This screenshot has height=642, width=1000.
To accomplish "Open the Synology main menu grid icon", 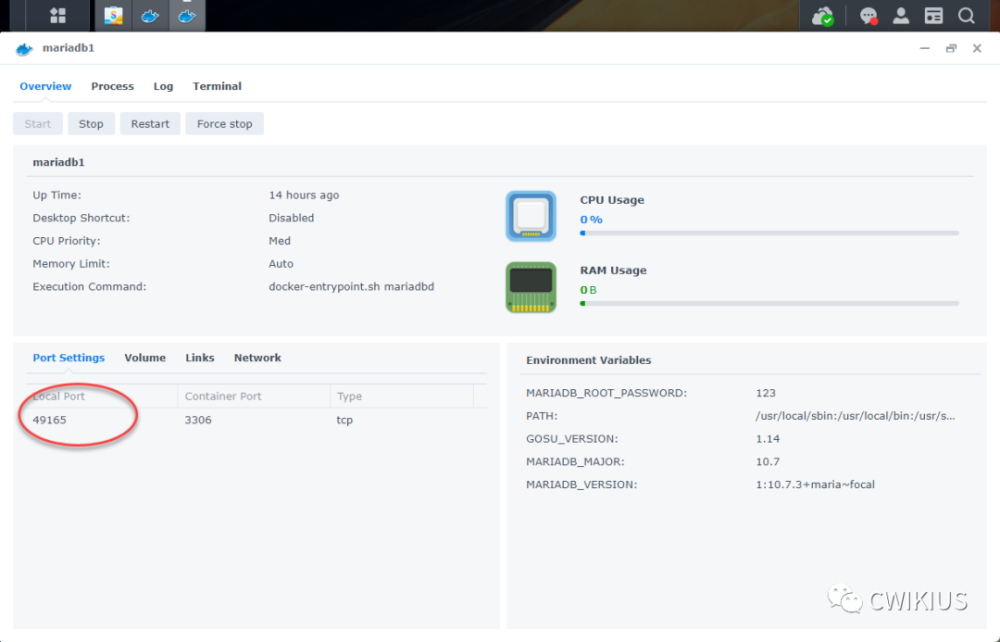I will [58, 15].
